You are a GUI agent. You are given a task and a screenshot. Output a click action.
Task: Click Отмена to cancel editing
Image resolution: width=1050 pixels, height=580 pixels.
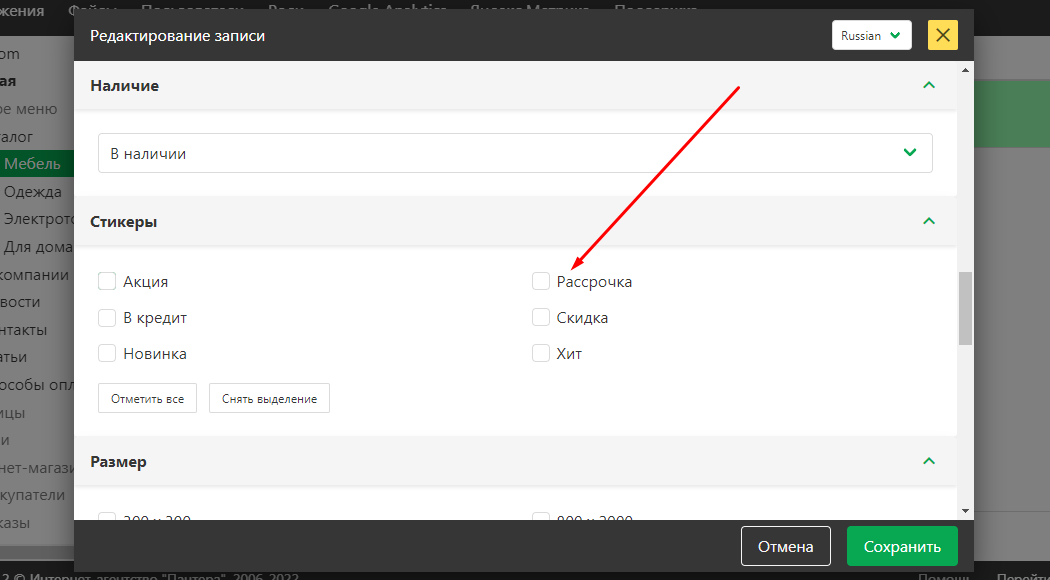(785, 547)
